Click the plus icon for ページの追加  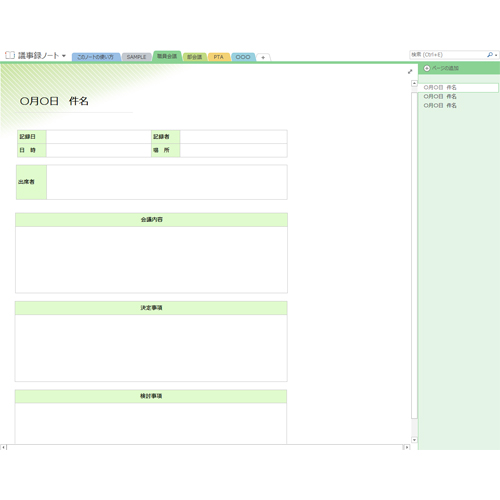click(x=427, y=68)
